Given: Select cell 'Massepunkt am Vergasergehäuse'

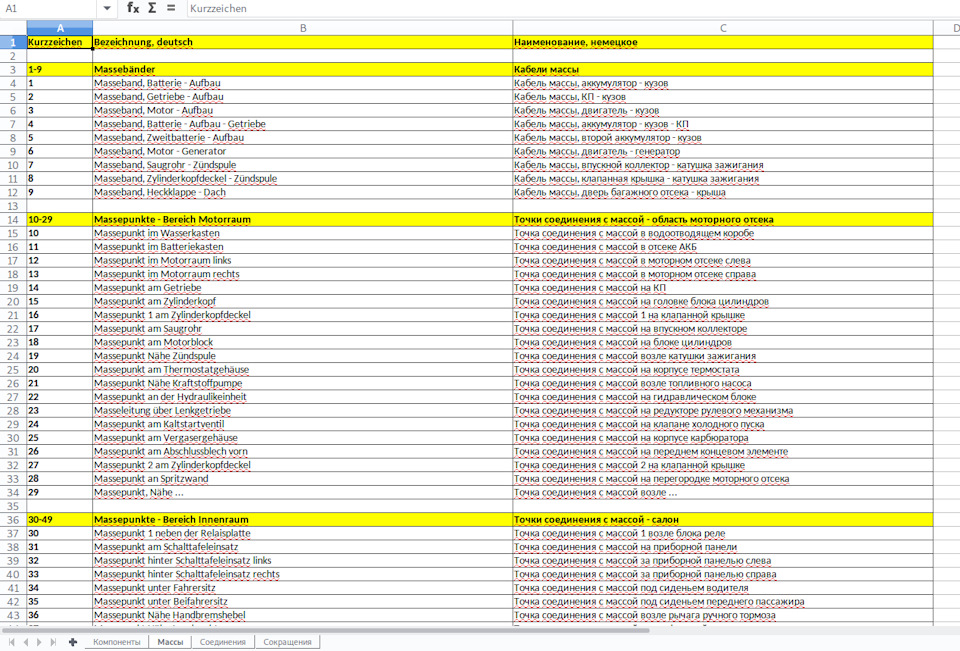Looking at the screenshot, I should (303, 438).
